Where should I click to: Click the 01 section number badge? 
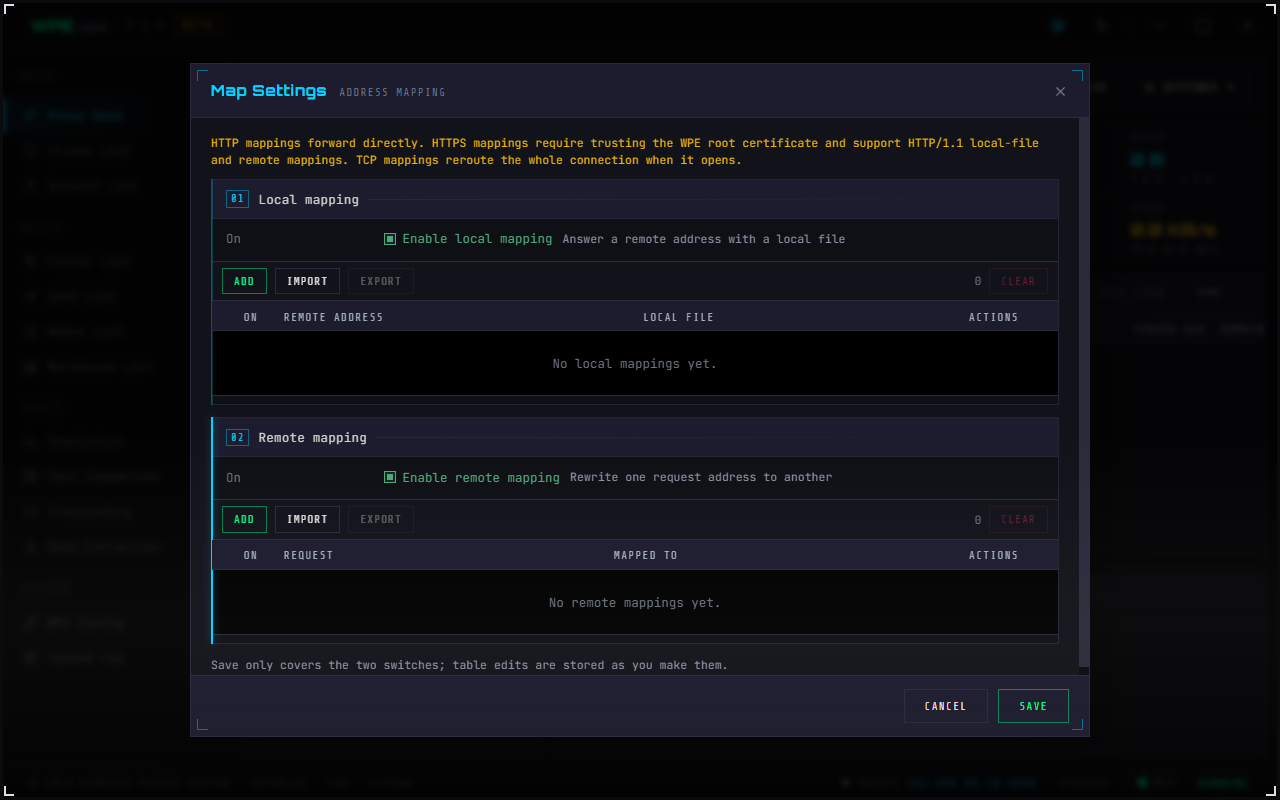(x=237, y=199)
